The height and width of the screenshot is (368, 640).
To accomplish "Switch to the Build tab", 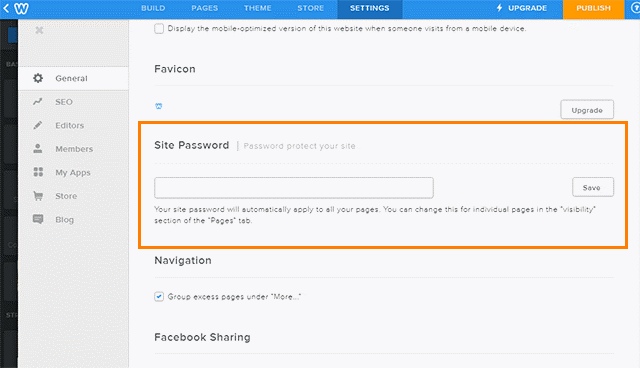I will [x=153, y=8].
